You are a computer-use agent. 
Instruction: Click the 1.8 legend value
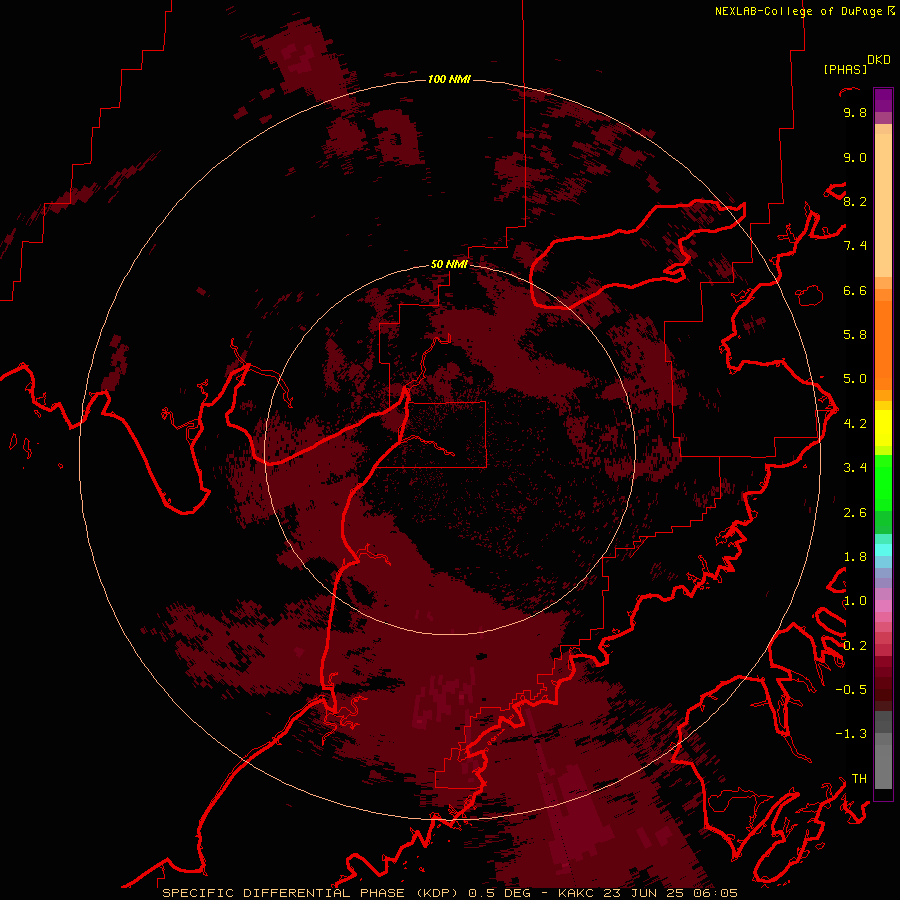(x=855, y=557)
